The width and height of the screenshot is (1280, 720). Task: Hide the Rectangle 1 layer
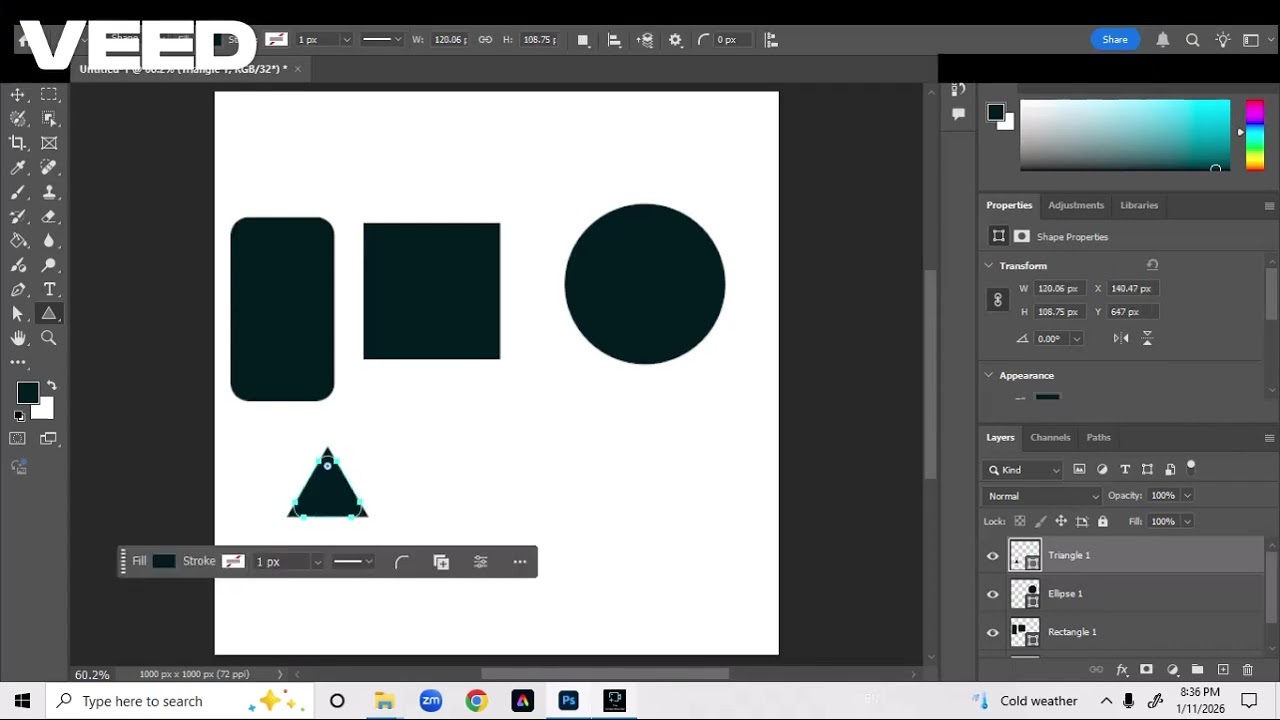(993, 632)
